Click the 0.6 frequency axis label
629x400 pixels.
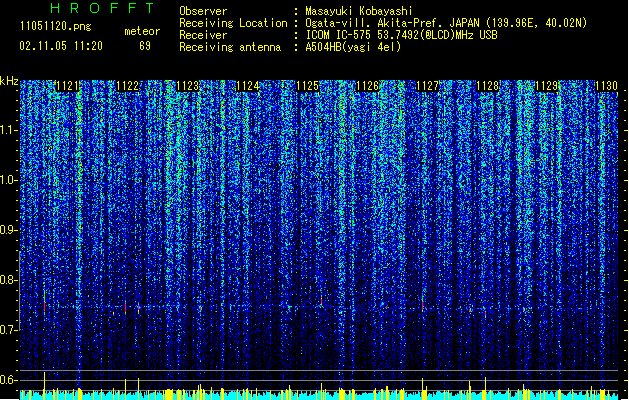click(x=8, y=380)
